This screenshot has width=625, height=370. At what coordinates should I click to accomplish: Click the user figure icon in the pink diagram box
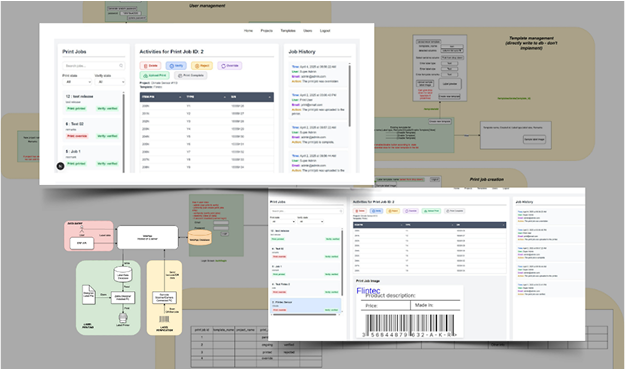coord(82,229)
